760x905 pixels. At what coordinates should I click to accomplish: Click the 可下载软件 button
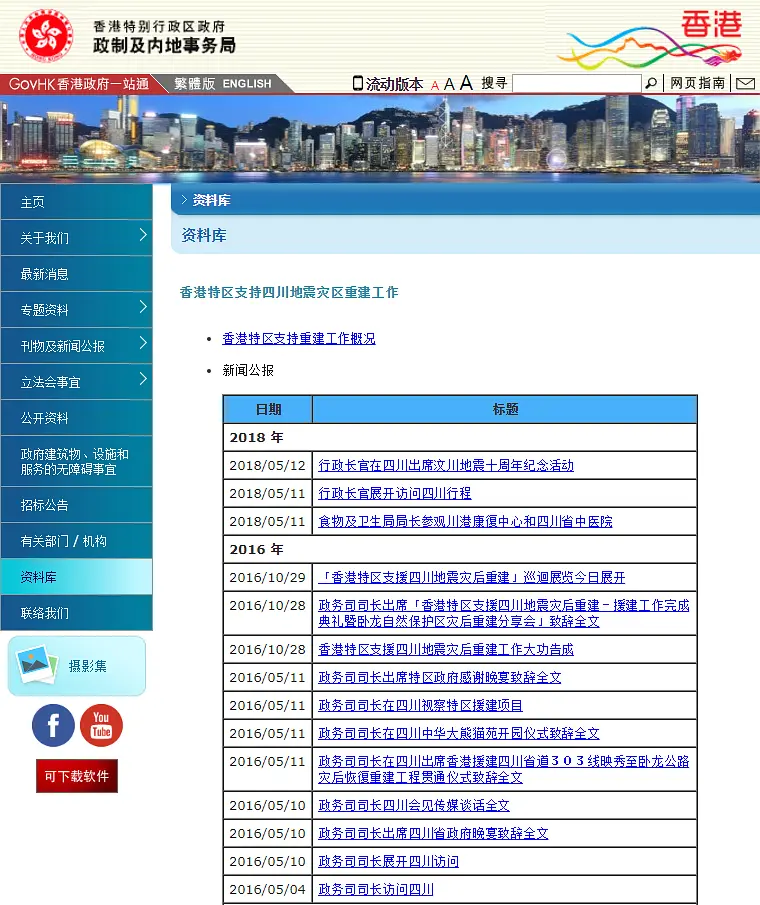coord(77,776)
